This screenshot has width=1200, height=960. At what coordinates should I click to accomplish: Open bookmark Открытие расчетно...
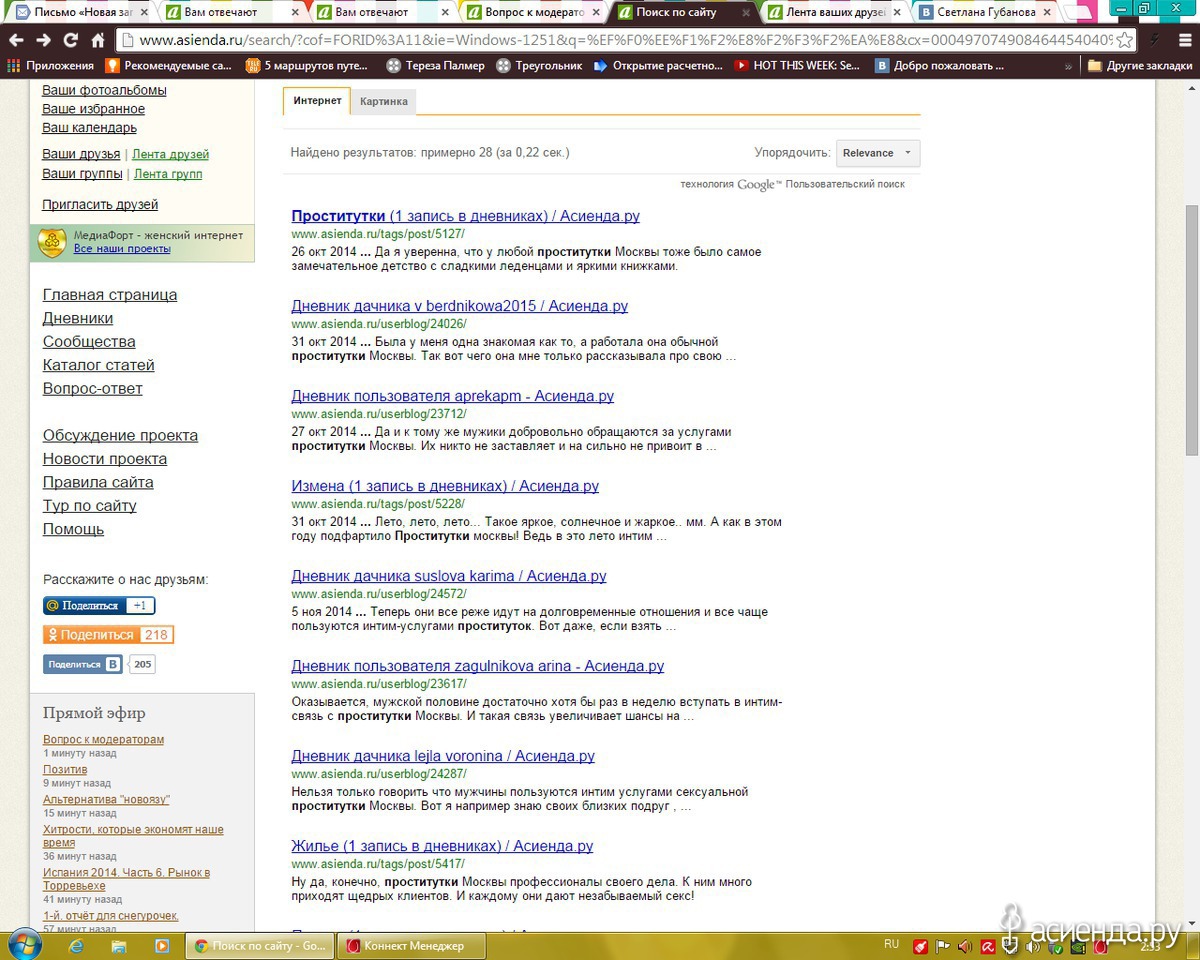pos(658,65)
